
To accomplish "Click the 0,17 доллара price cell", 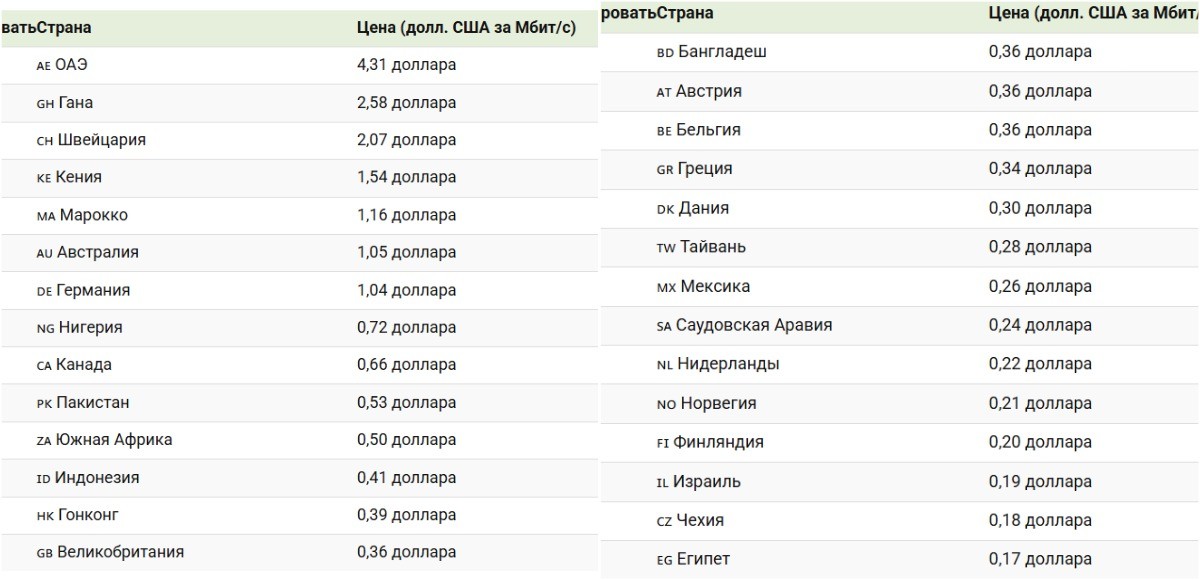I will (1040, 559).
